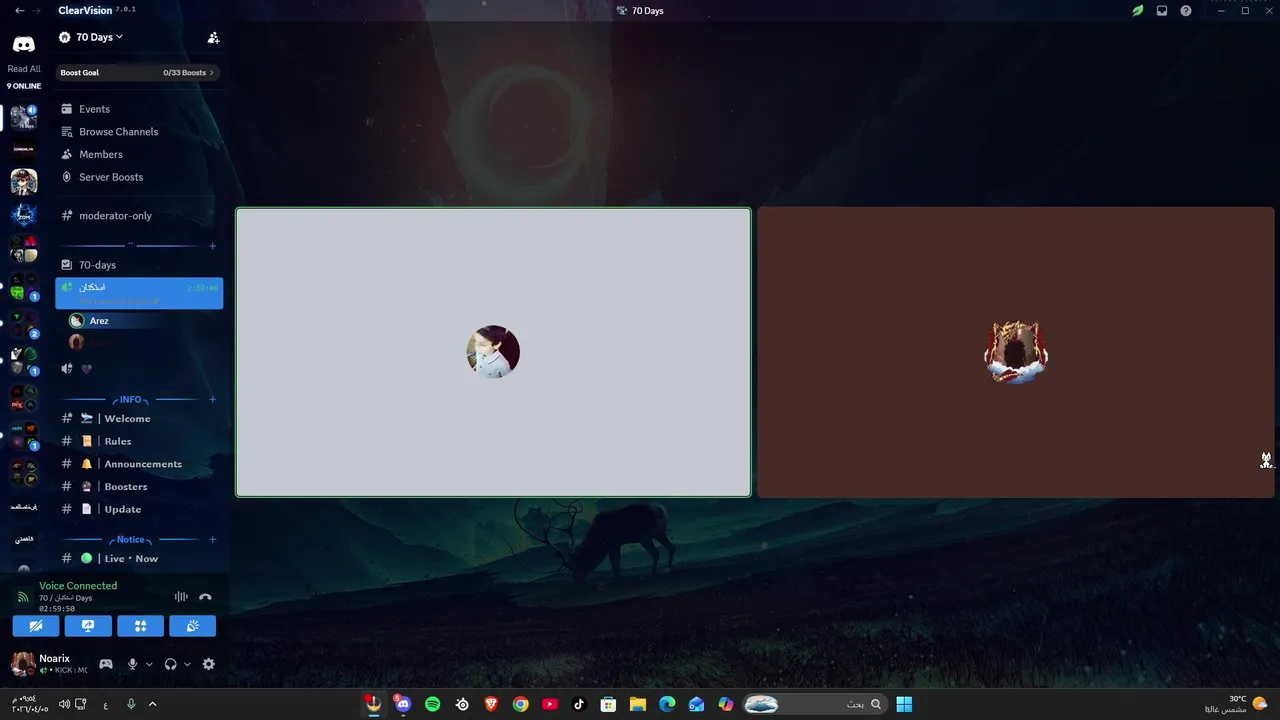The image size is (1280, 720).
Task: Mute microphone in user panel
Action: (x=132, y=664)
